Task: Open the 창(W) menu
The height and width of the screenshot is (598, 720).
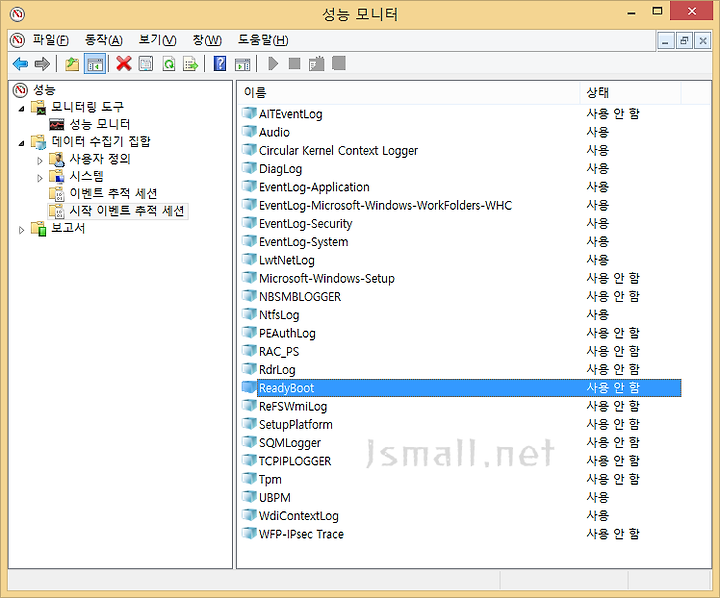Action: [x=207, y=40]
